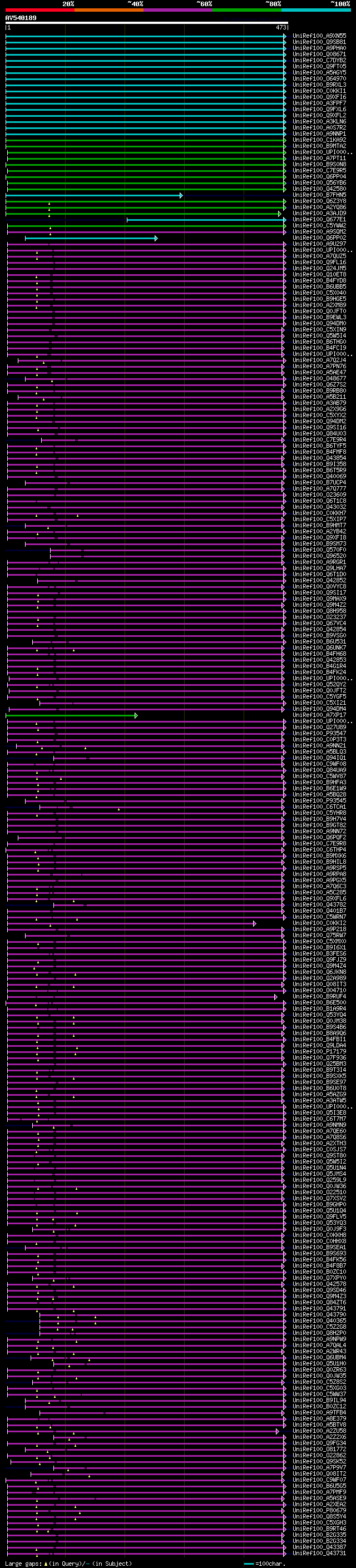Click the partial cyan bar of Q677E1
This screenshot has height=1568, width=356.
pyautogui.click(x=206, y=220)
